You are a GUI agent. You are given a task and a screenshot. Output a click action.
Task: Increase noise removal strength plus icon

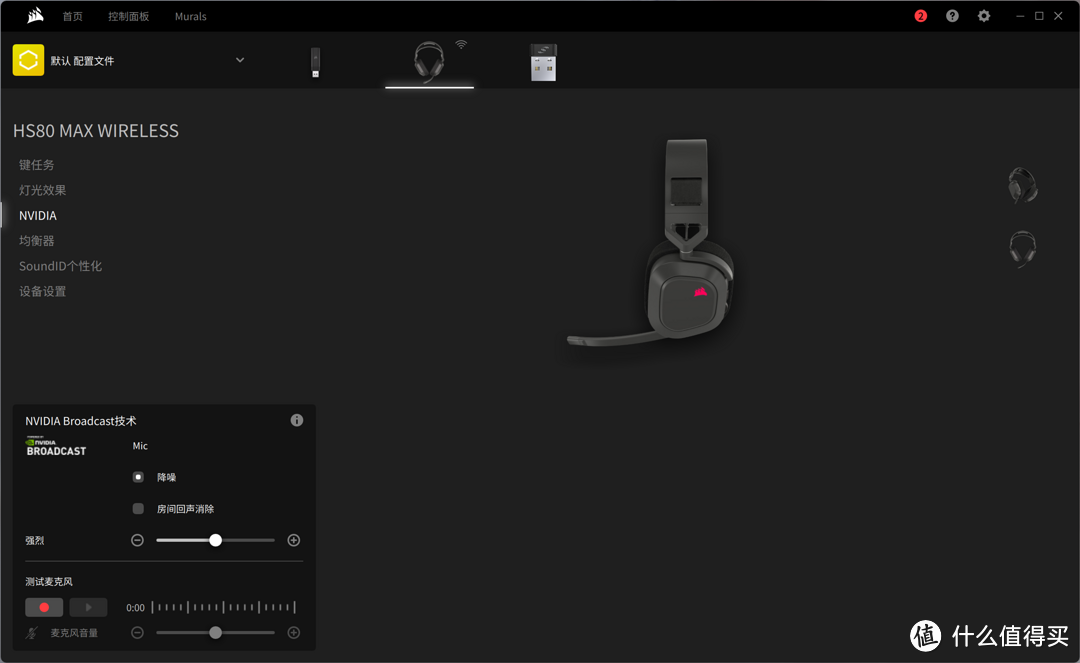pos(293,540)
